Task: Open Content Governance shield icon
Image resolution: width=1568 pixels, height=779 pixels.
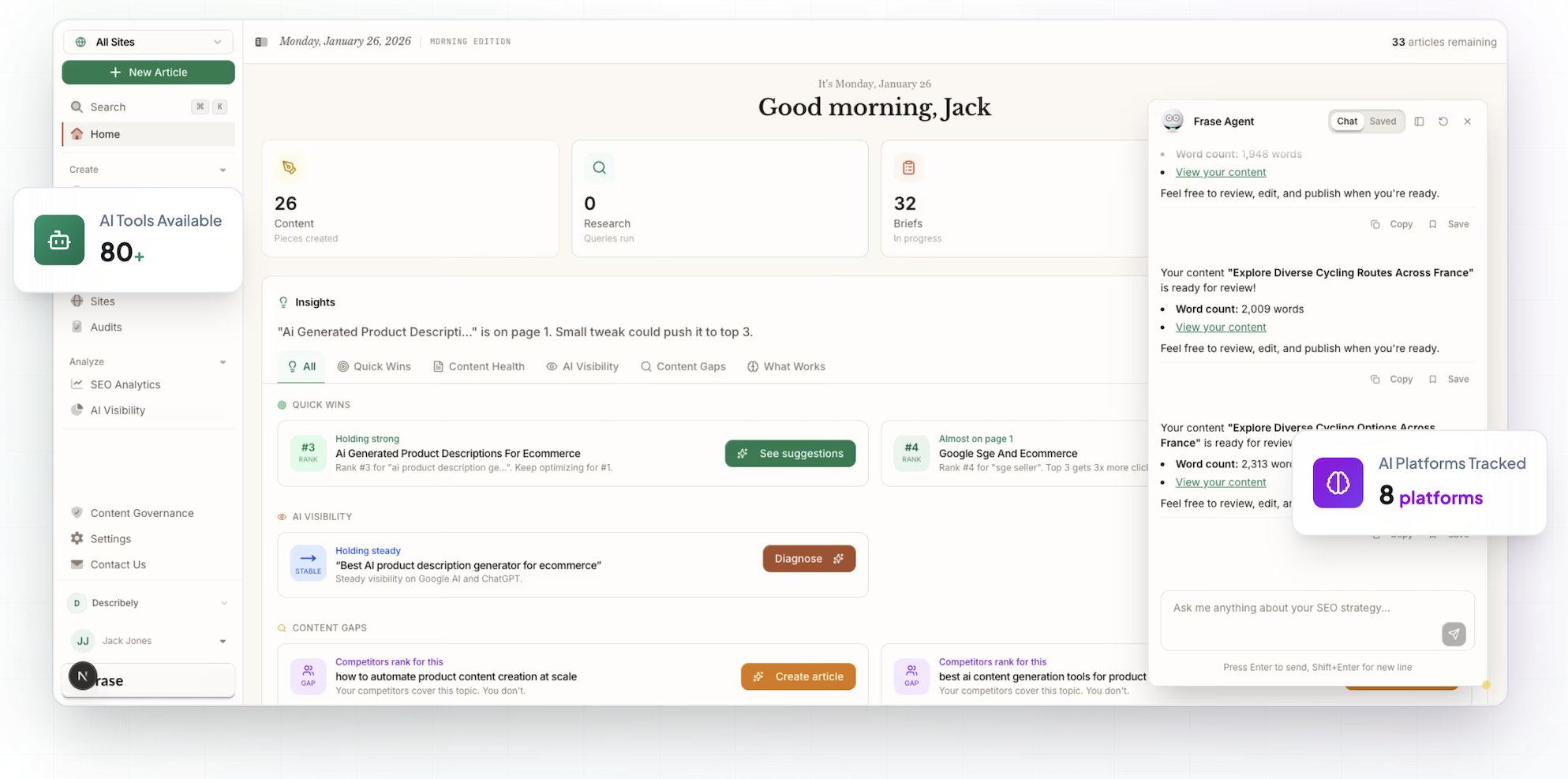Action: pos(77,513)
